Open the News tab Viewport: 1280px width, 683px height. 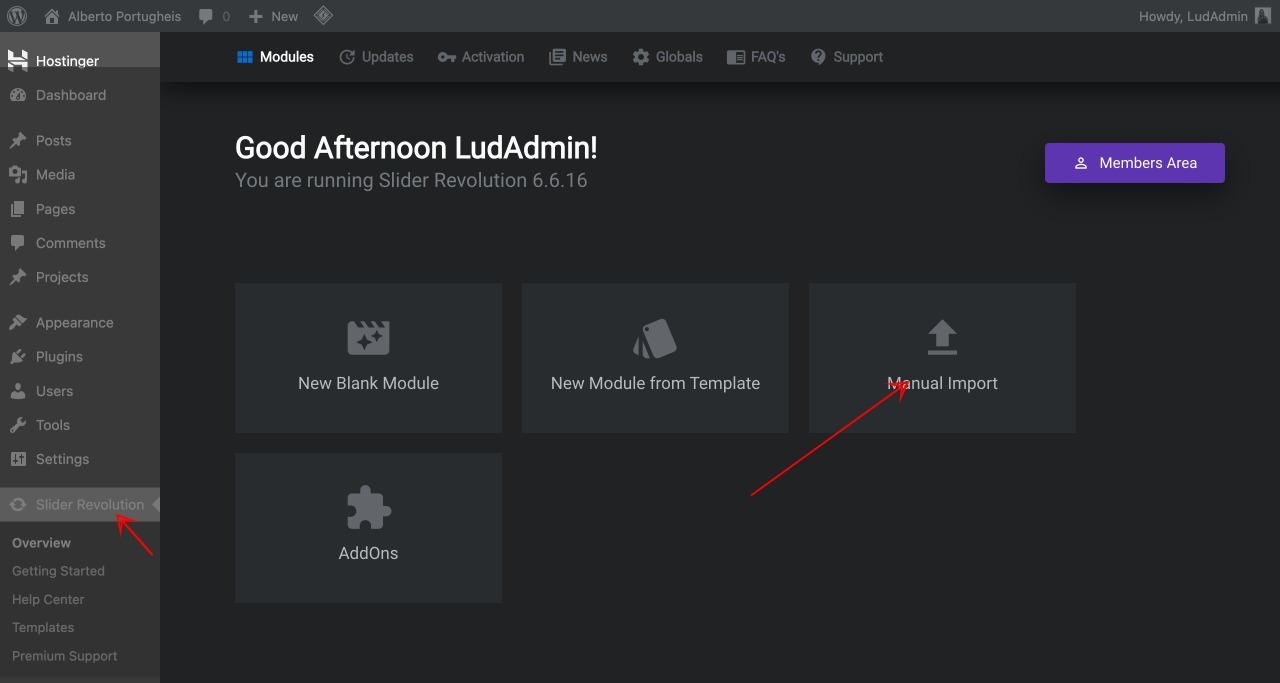[578, 57]
